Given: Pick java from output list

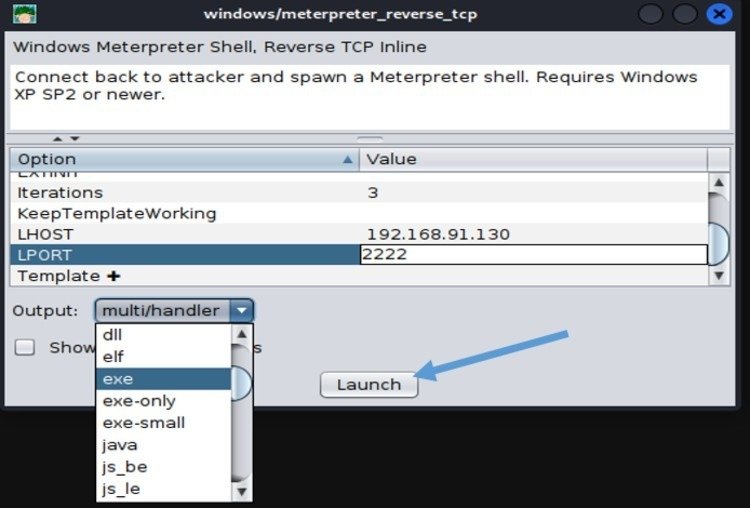Looking at the screenshot, I should [x=164, y=445].
